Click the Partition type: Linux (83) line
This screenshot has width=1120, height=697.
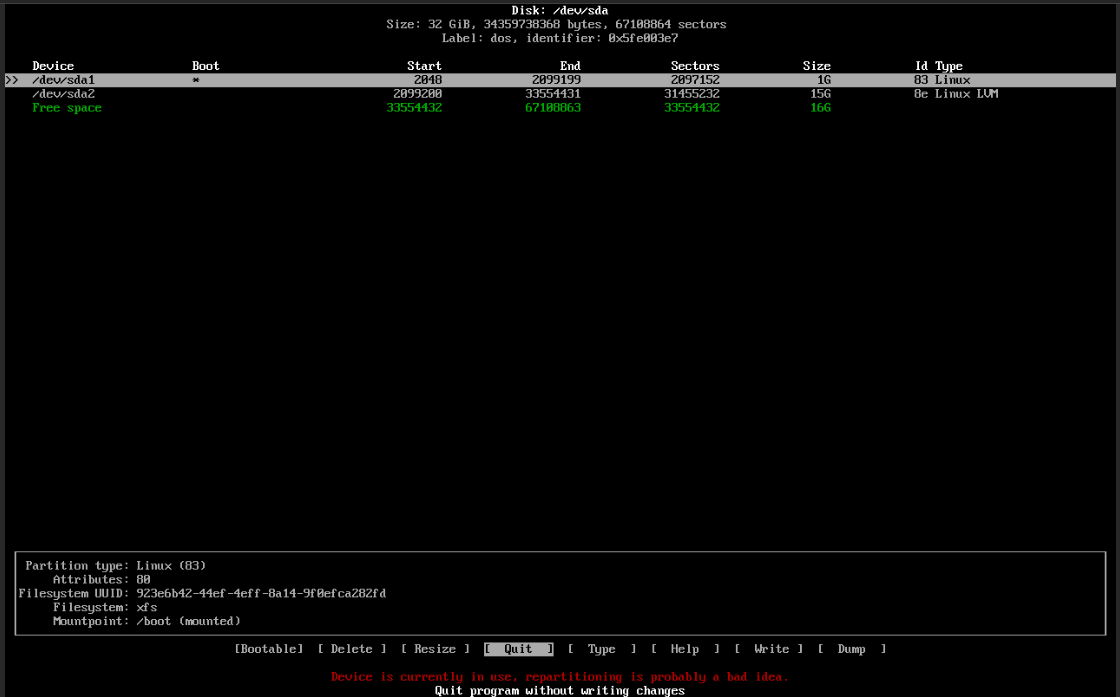coord(116,566)
